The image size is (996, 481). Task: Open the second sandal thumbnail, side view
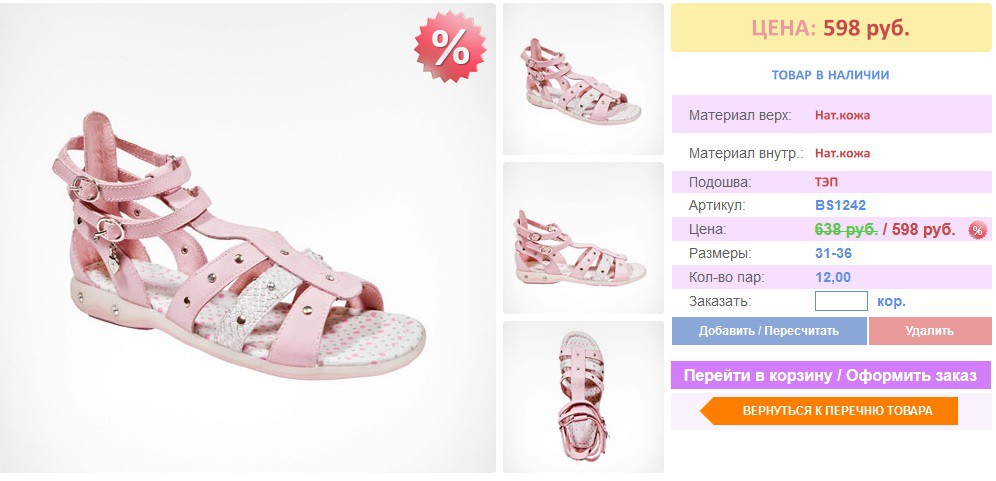click(583, 238)
